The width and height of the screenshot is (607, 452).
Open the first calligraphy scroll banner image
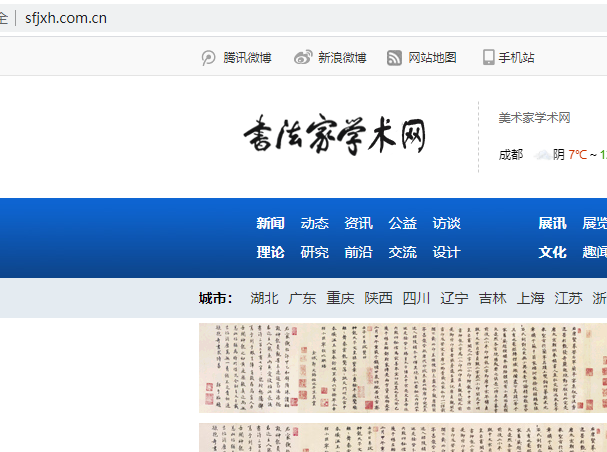(402, 367)
